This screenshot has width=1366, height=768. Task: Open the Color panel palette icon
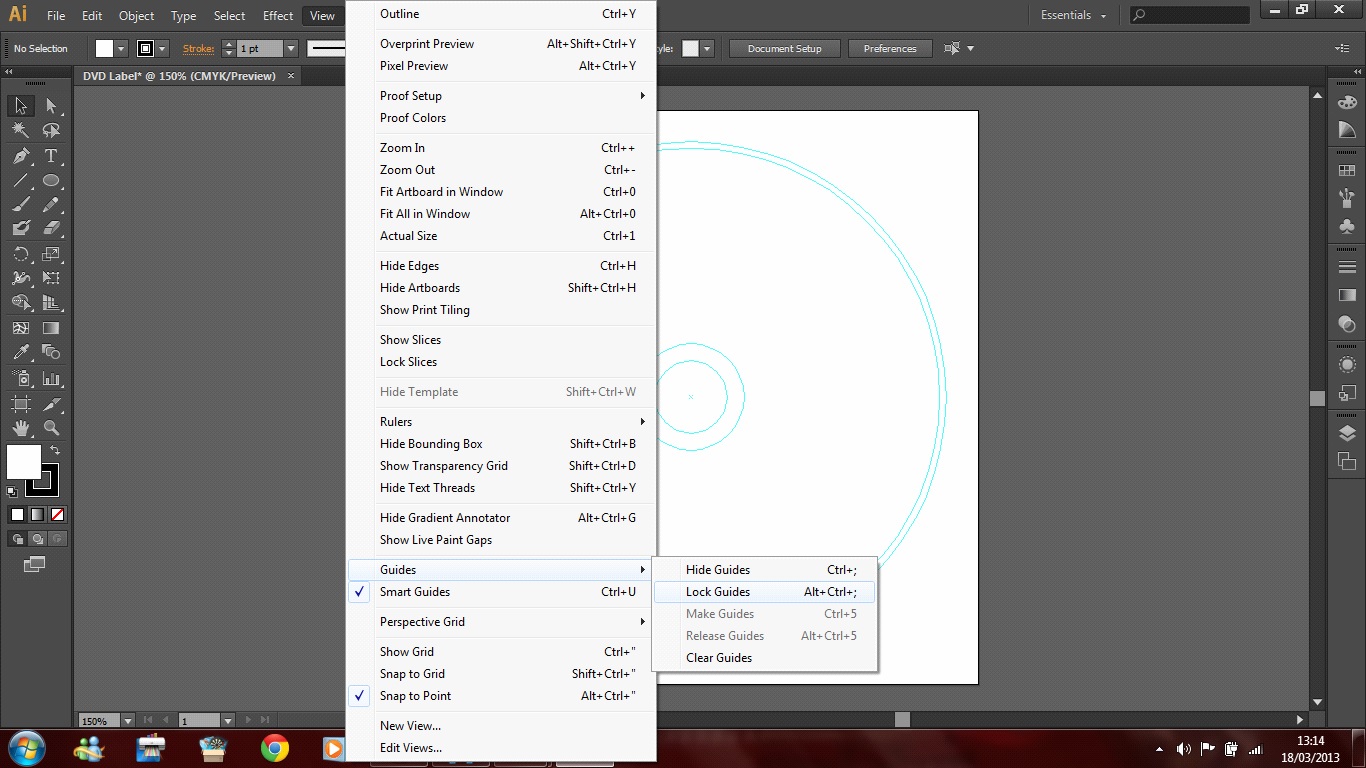coord(1347,103)
